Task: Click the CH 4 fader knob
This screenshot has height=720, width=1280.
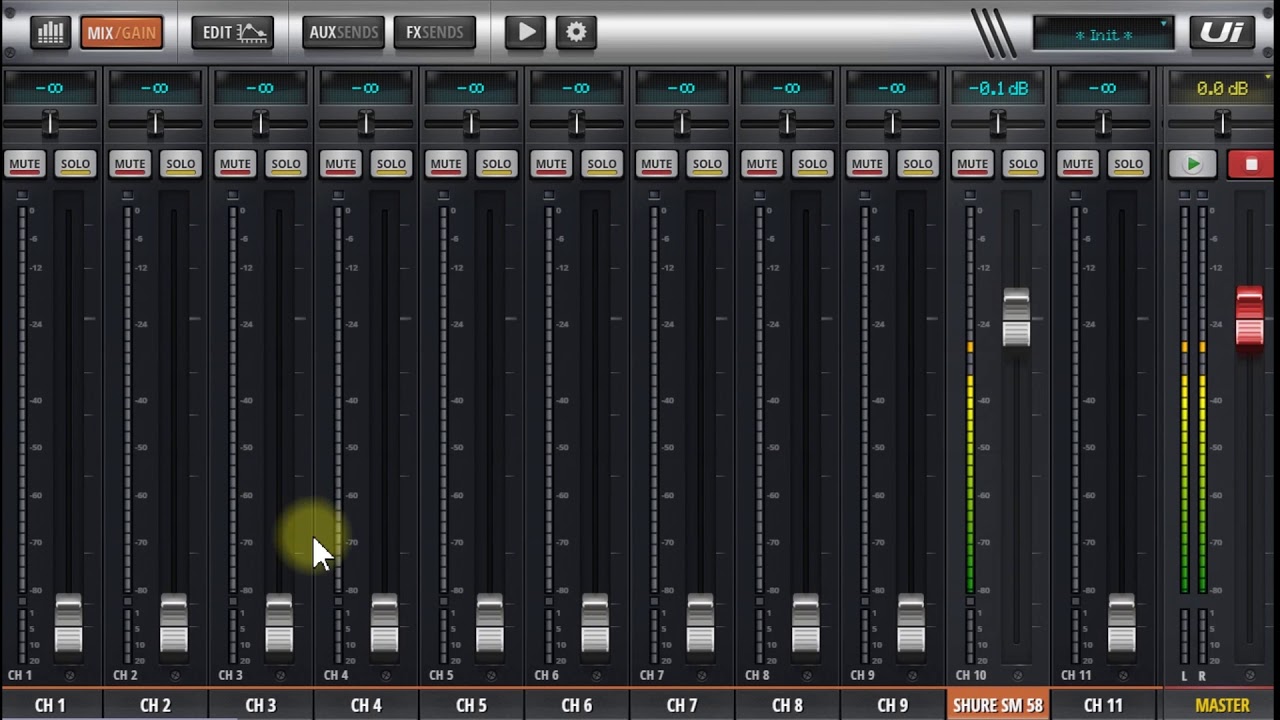Action: coord(384,623)
